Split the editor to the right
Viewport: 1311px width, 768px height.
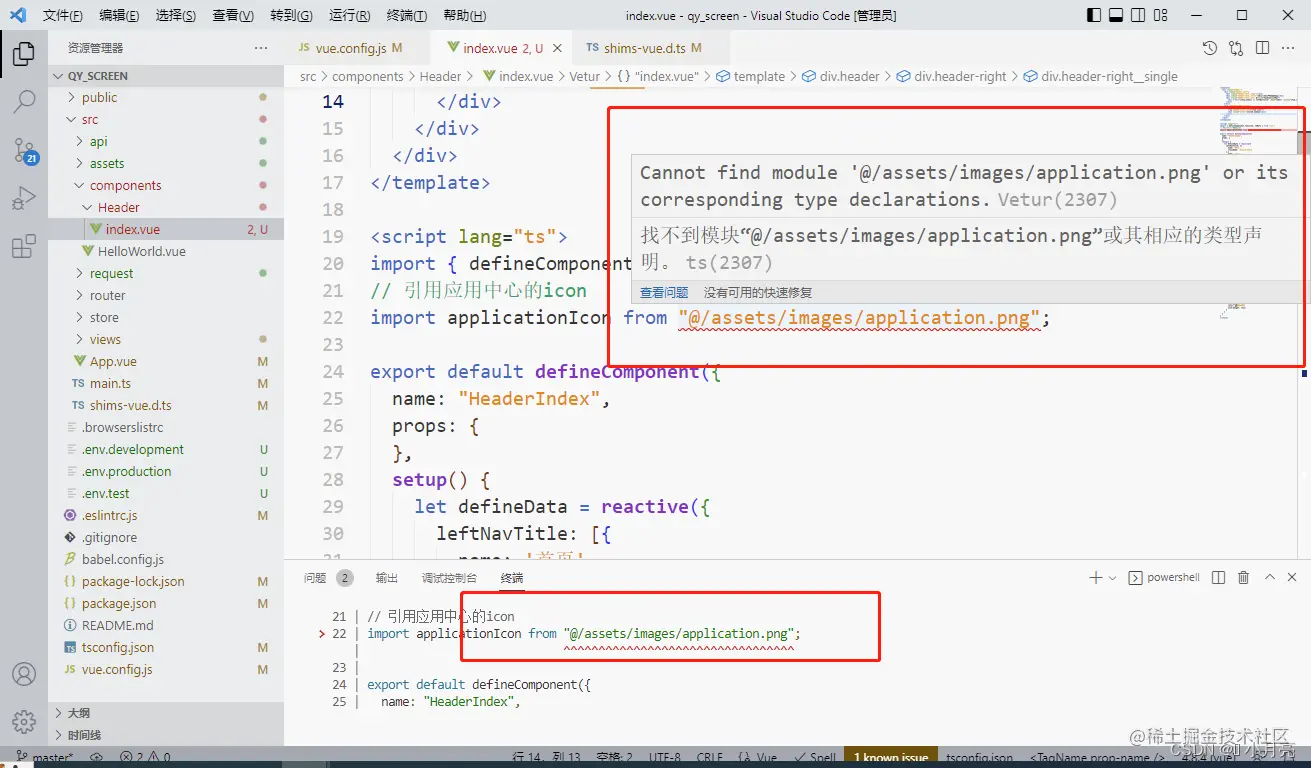1262,48
